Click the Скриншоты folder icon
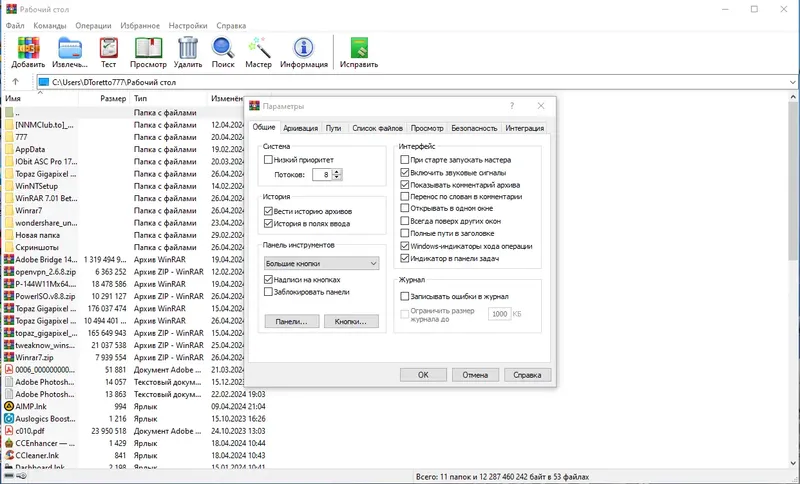Screen dimensions: 800x484 [9, 247]
